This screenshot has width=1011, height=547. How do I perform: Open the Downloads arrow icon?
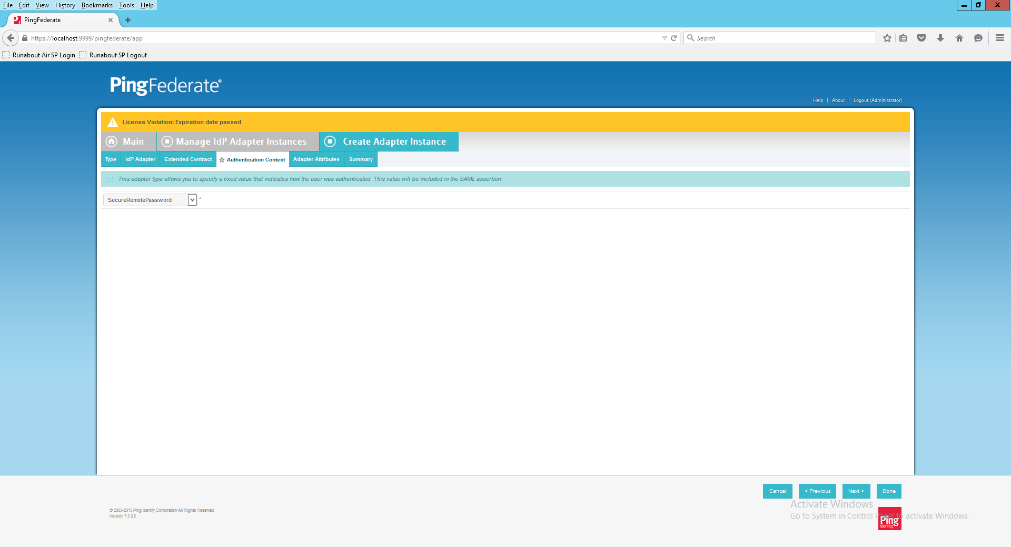click(940, 38)
